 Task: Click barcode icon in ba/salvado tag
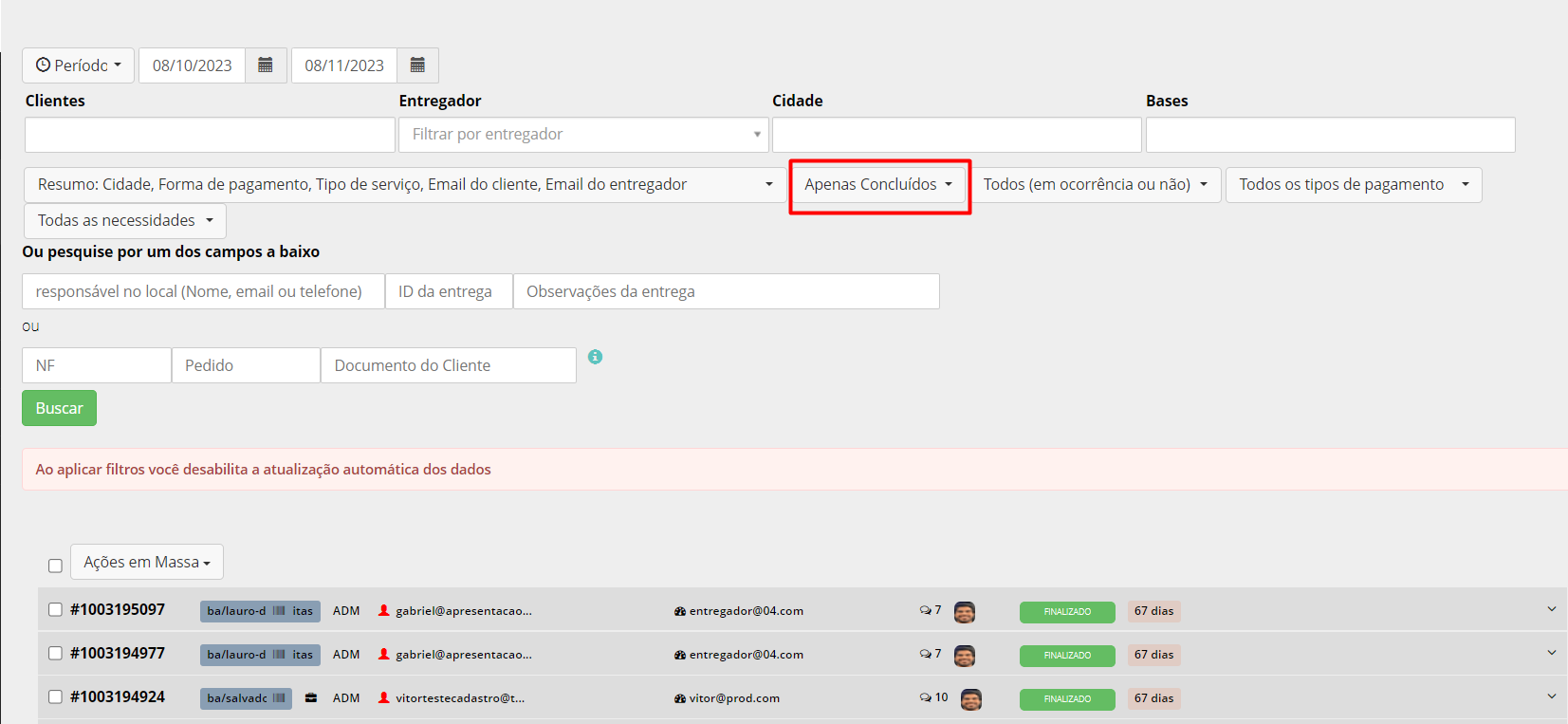[279, 698]
